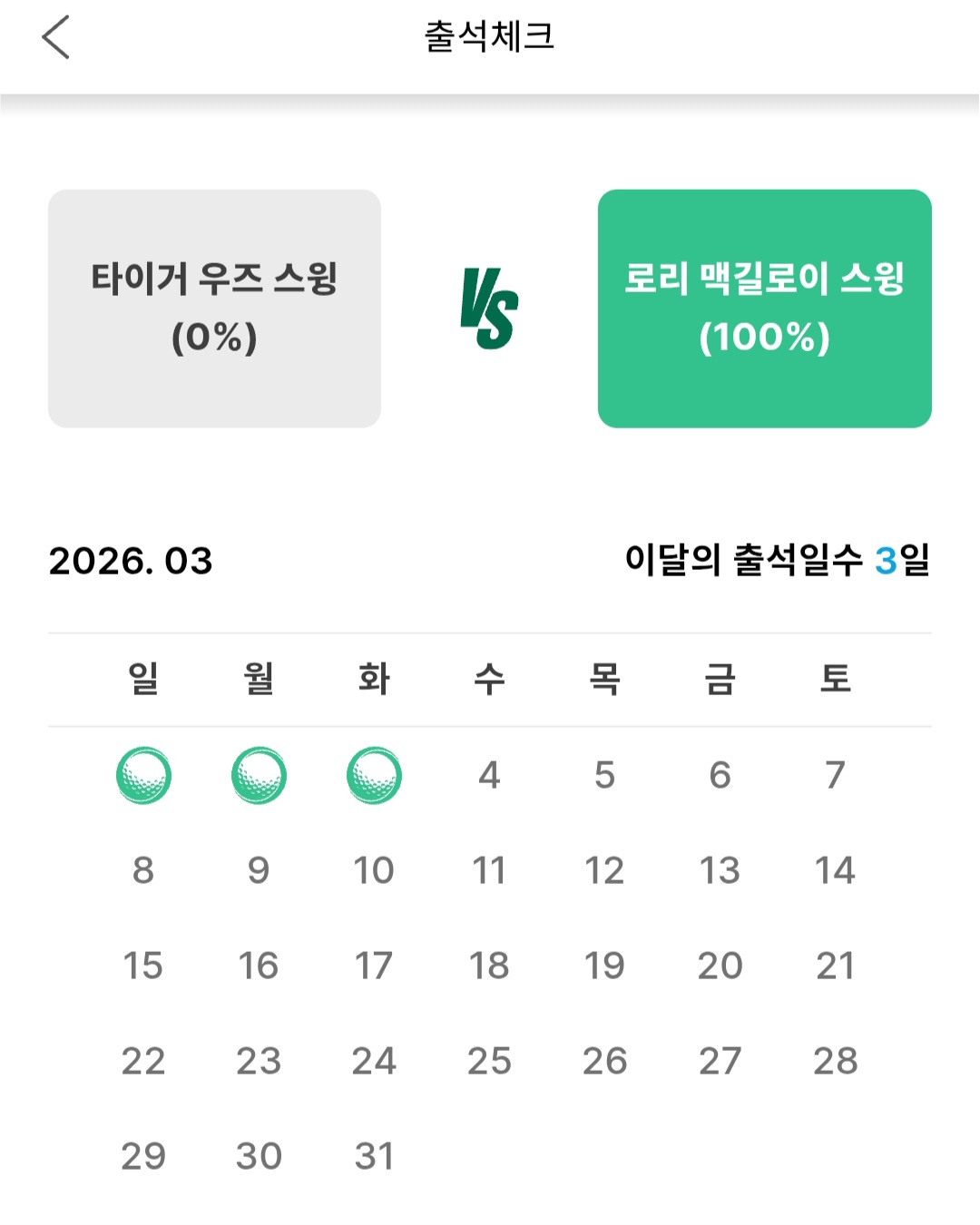This screenshot has height=1225, width=980.
Task: Select the 21st on the calendar
Action: coord(835,966)
